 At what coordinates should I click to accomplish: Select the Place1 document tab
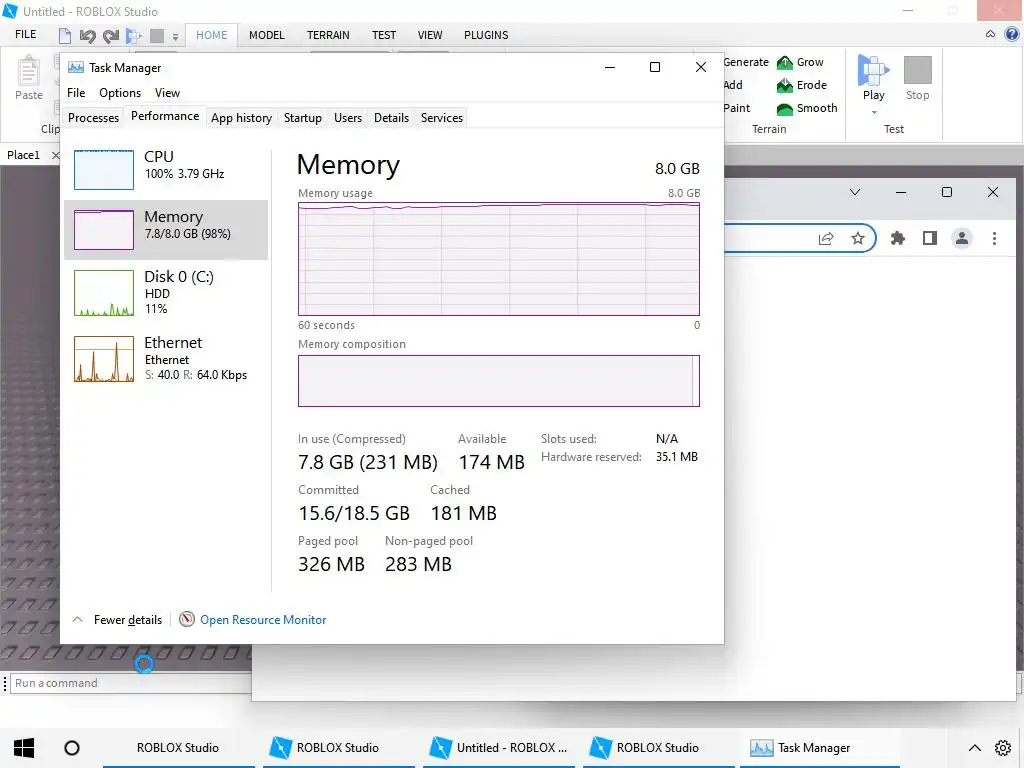coord(24,155)
